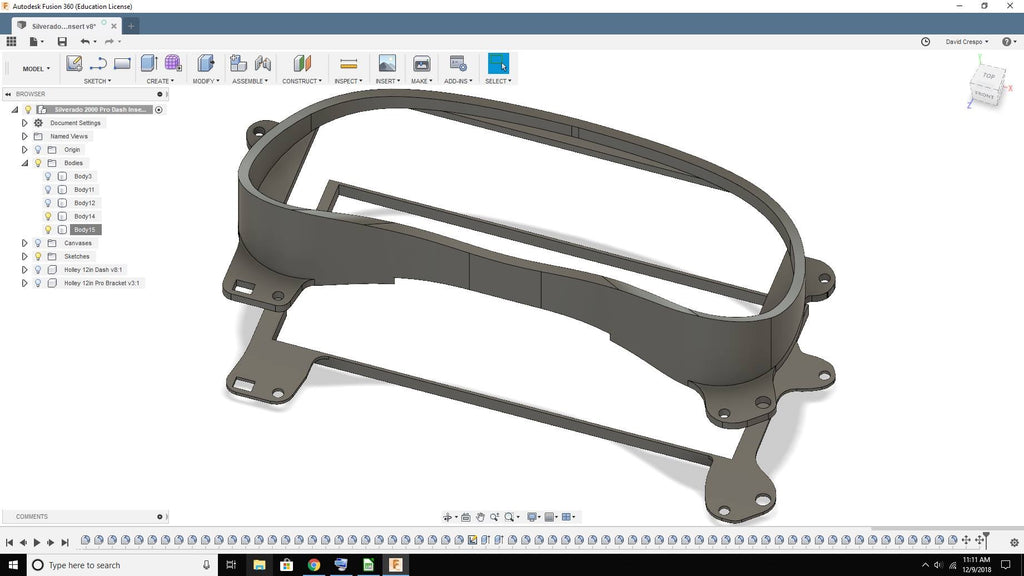Image resolution: width=1024 pixels, height=576 pixels.
Task: Open the MODEL workspace dropdown
Action: click(x=36, y=69)
